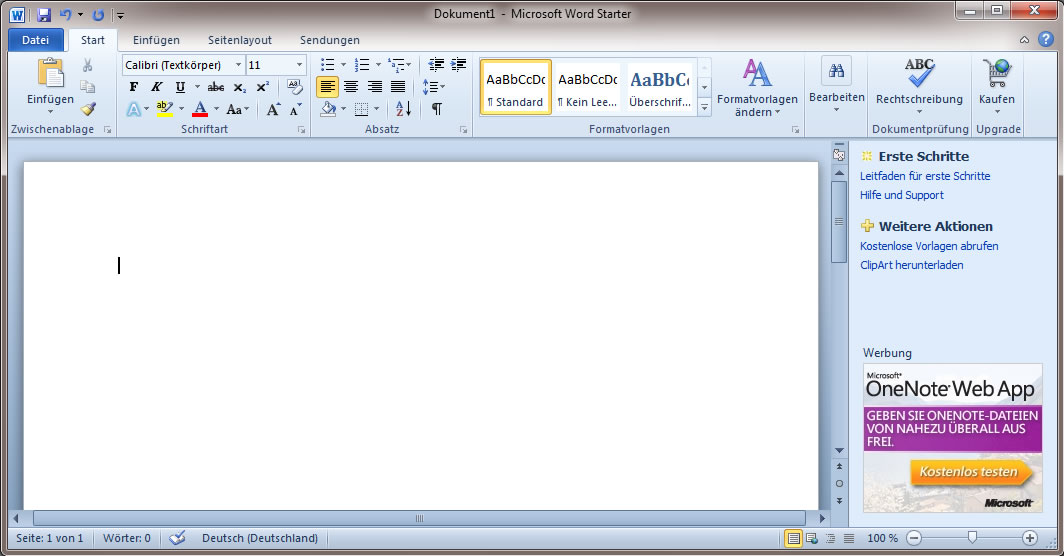Switch to the Start tab
Image resolution: width=1064 pixels, height=556 pixels.
coord(93,40)
